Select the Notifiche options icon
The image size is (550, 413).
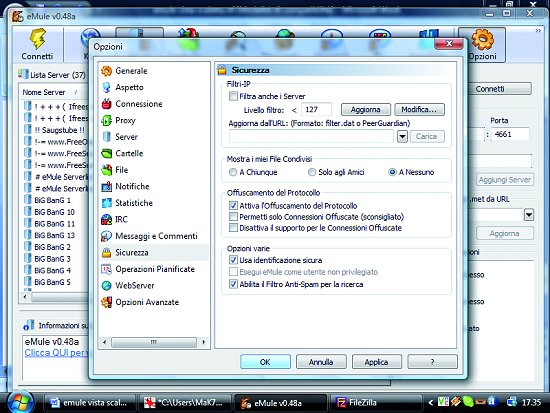click(106, 186)
